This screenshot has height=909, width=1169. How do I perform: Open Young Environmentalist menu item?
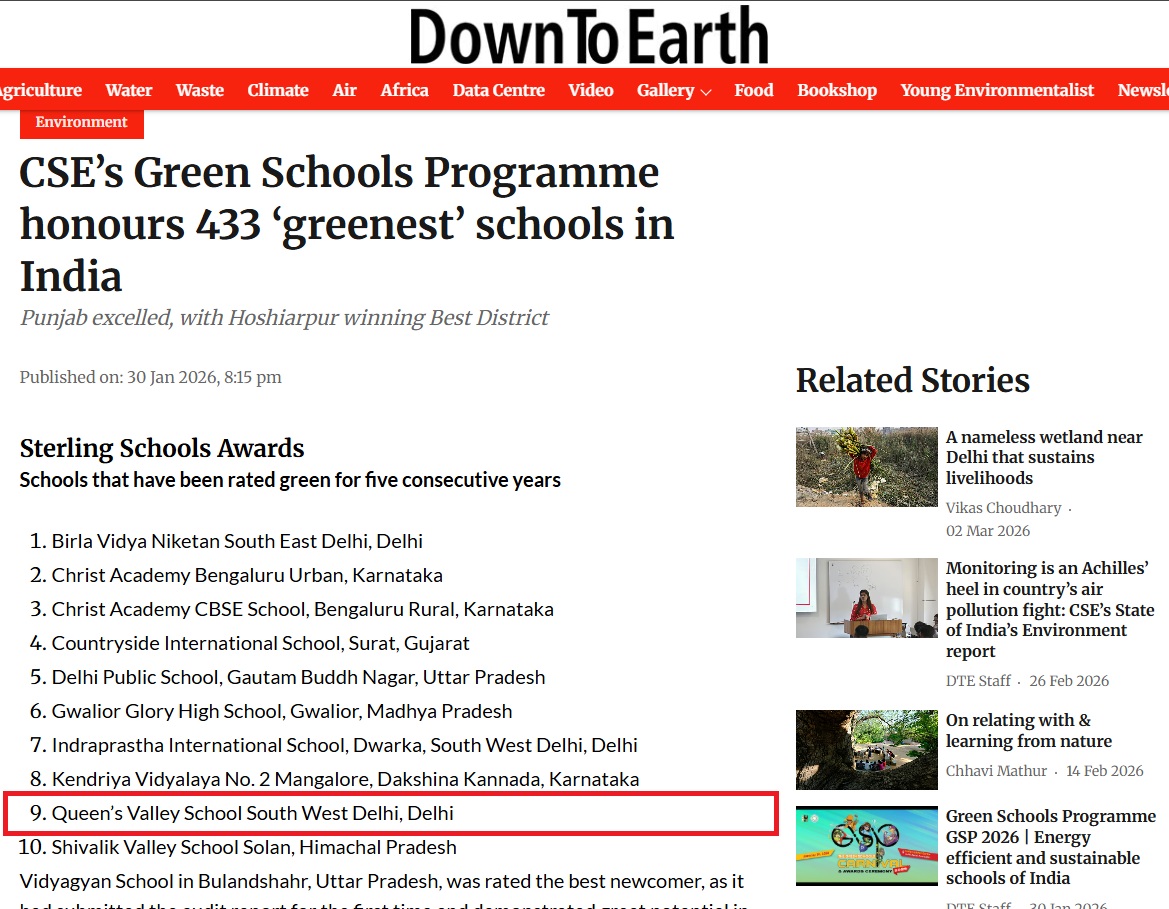coord(997,90)
